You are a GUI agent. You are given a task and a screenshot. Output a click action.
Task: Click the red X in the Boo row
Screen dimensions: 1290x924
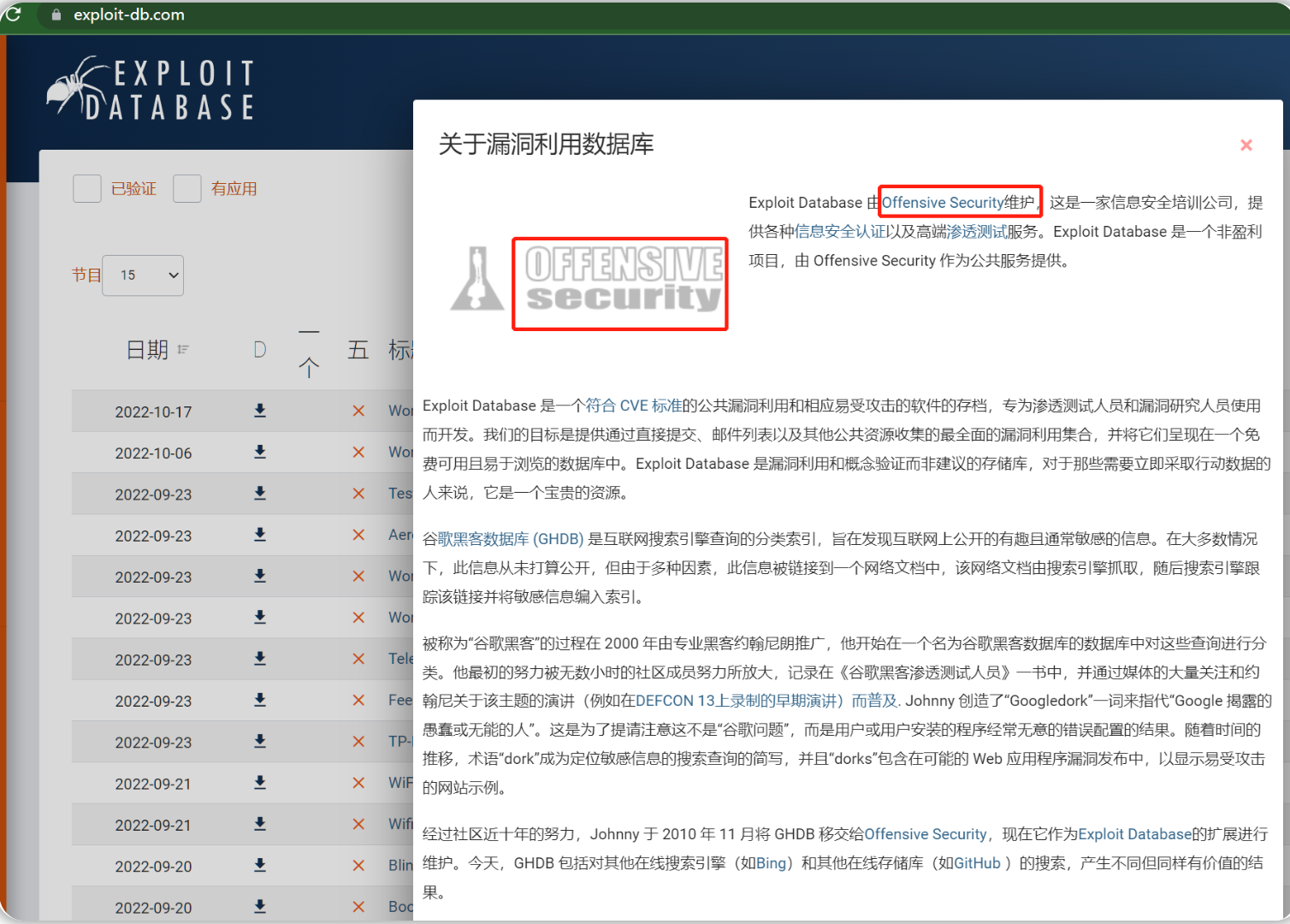(x=358, y=906)
